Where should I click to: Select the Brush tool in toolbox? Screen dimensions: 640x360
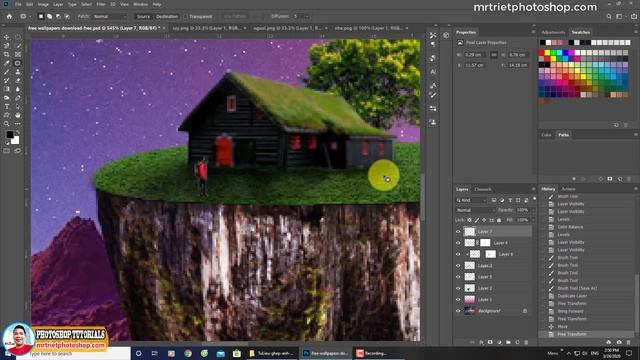click(7, 72)
